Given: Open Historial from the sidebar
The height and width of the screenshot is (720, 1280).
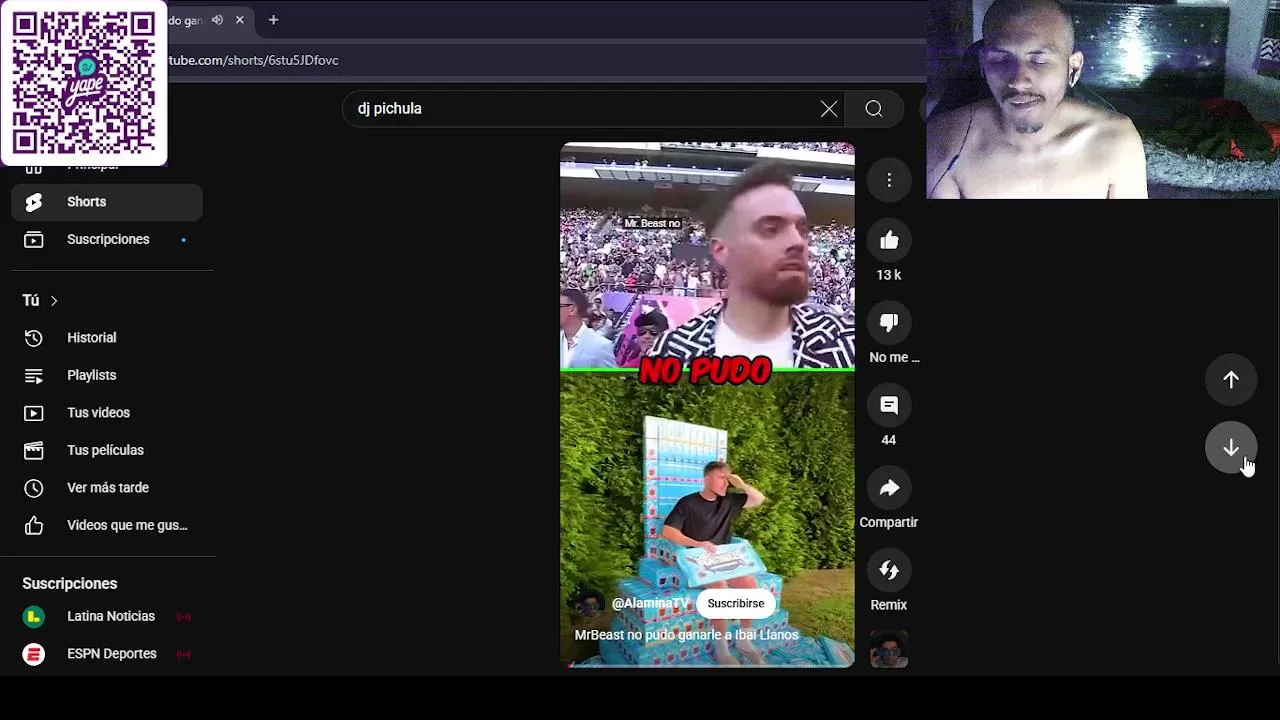Looking at the screenshot, I should coord(107,338).
